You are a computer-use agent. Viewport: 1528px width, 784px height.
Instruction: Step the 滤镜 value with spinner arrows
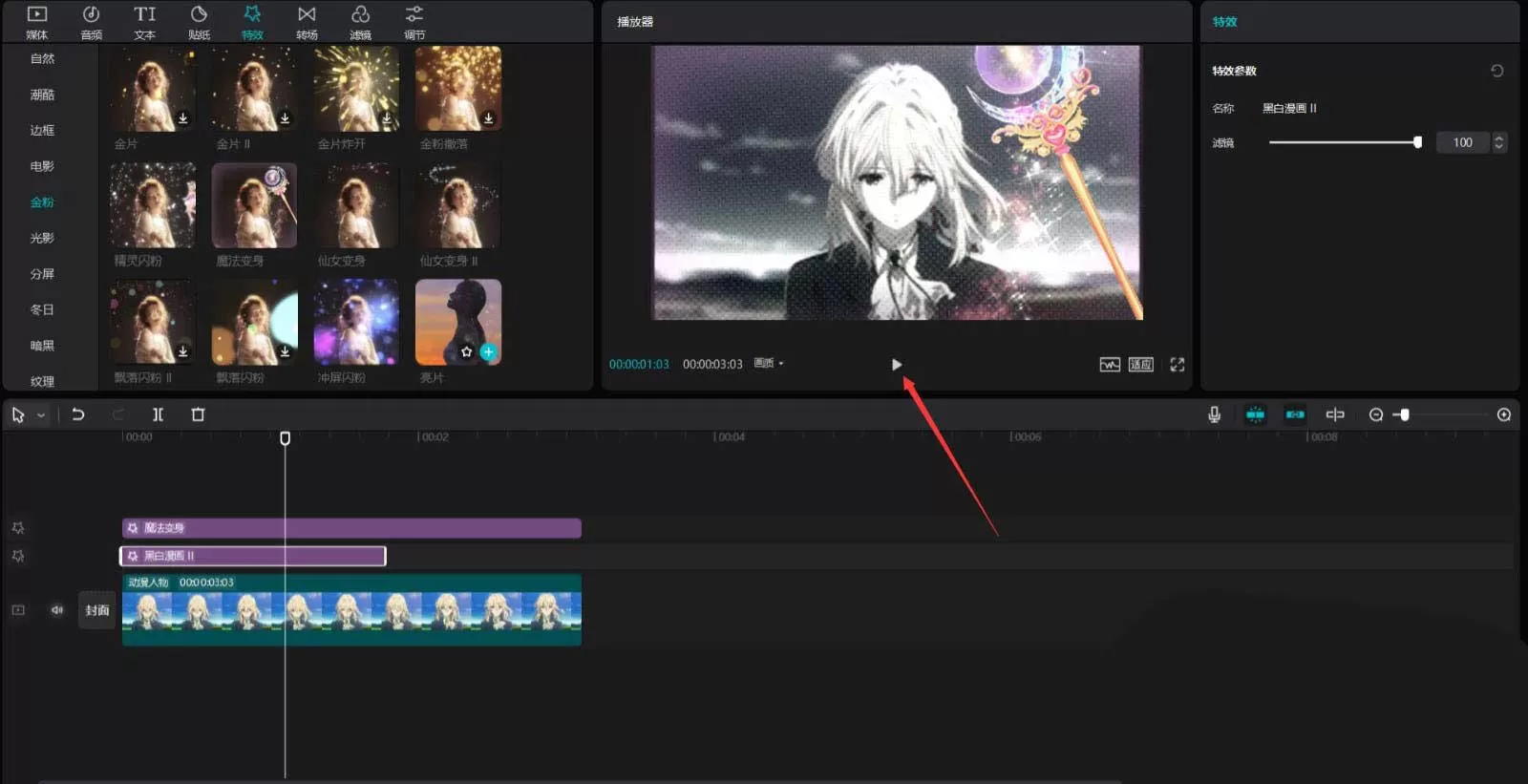coord(1499,142)
